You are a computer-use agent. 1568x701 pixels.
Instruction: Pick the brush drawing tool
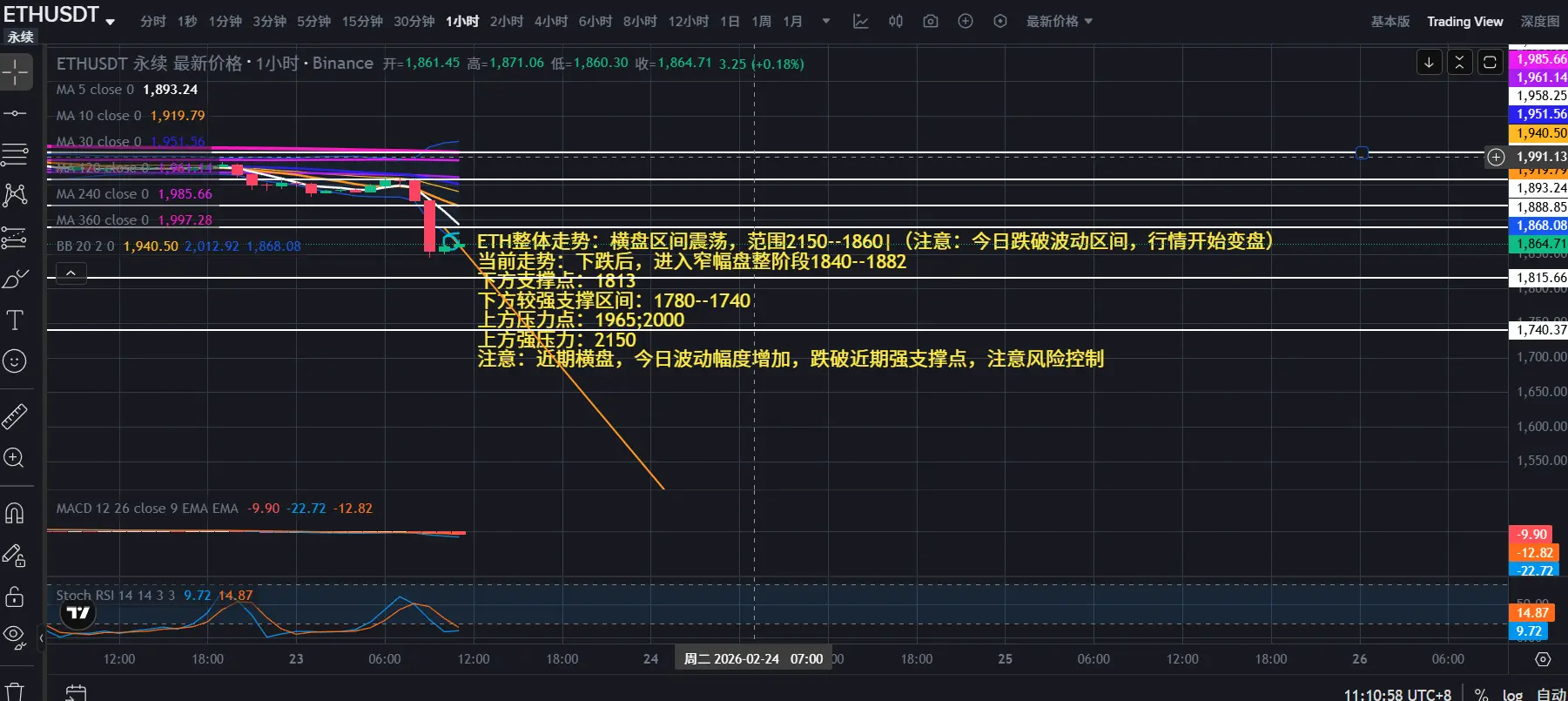point(16,279)
